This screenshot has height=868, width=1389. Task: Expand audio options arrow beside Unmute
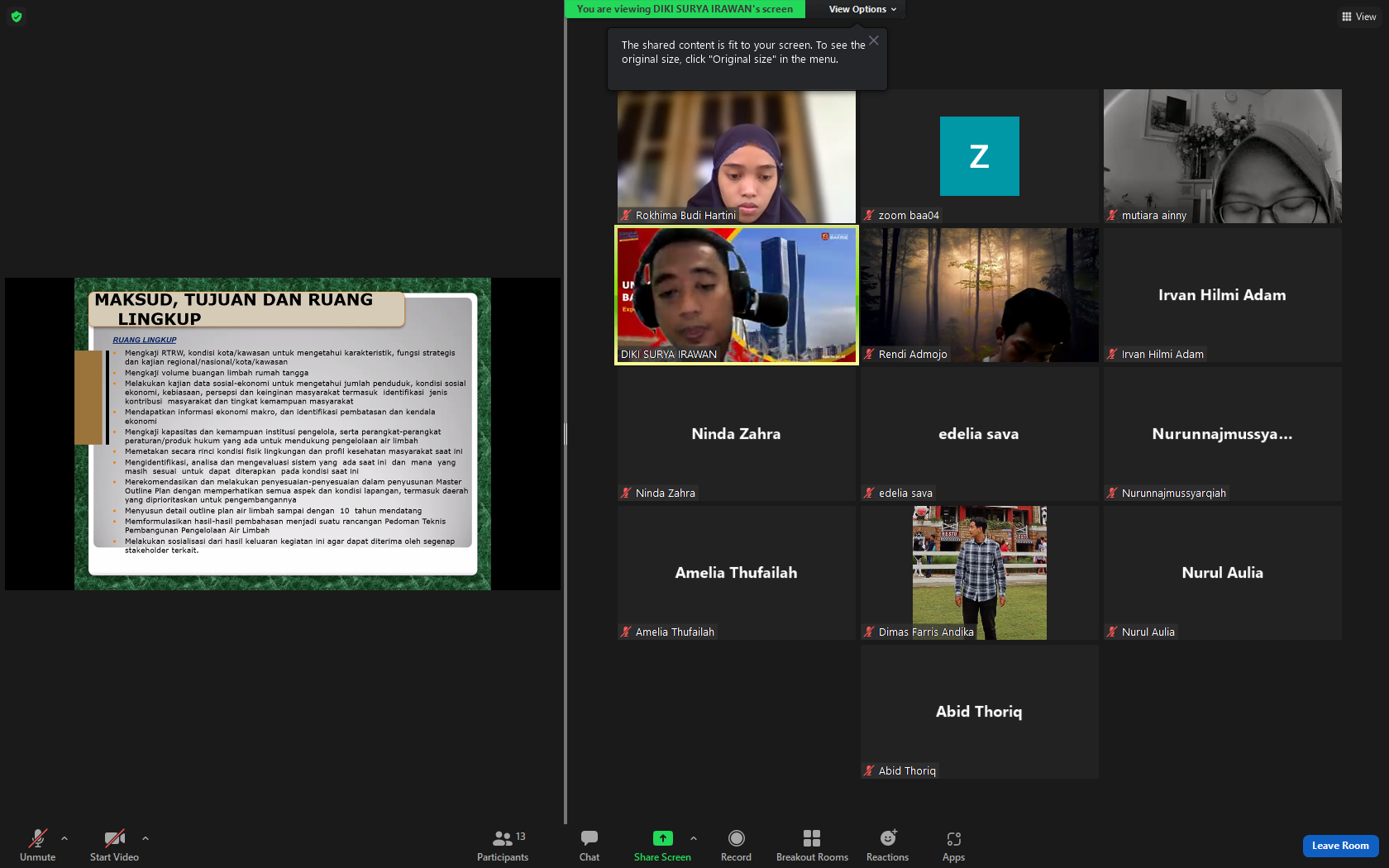[x=64, y=838]
